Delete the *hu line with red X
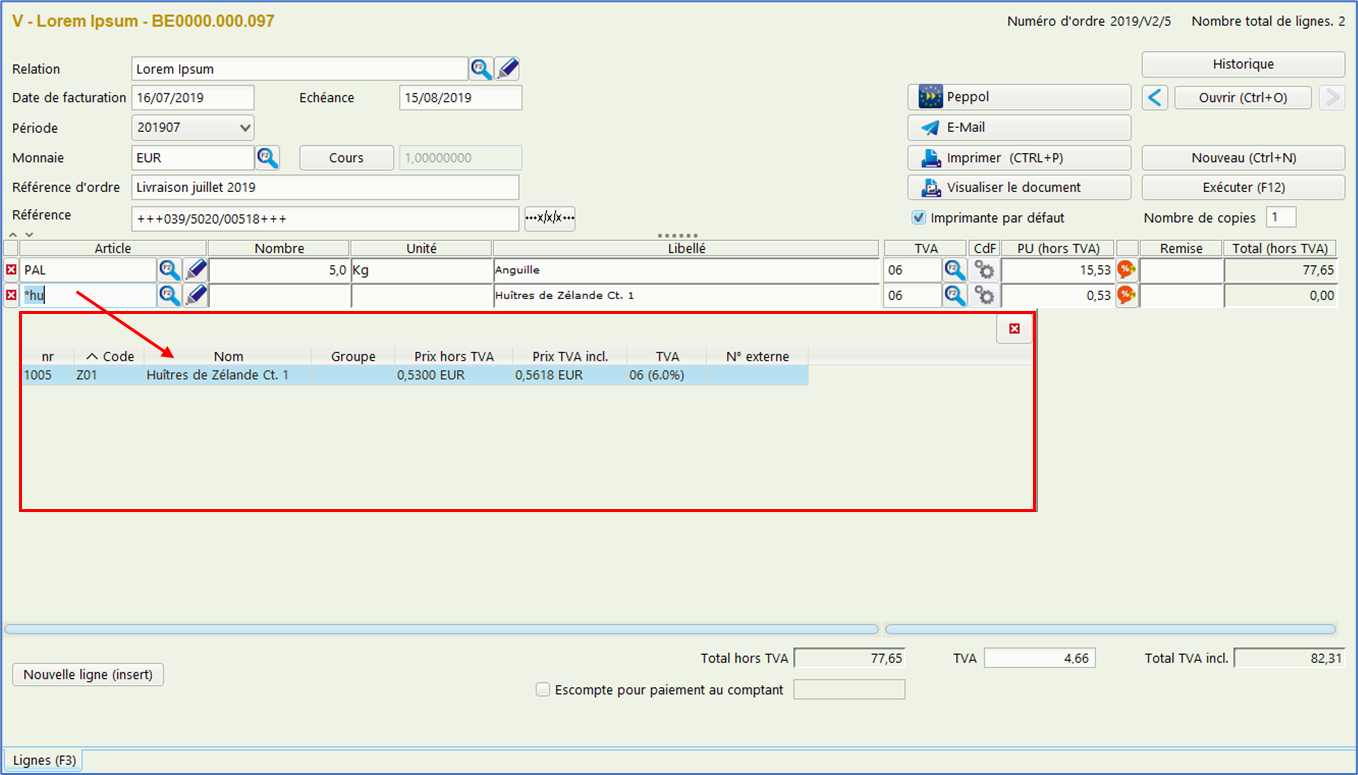Screen dimensions: 1358x775 11,295
